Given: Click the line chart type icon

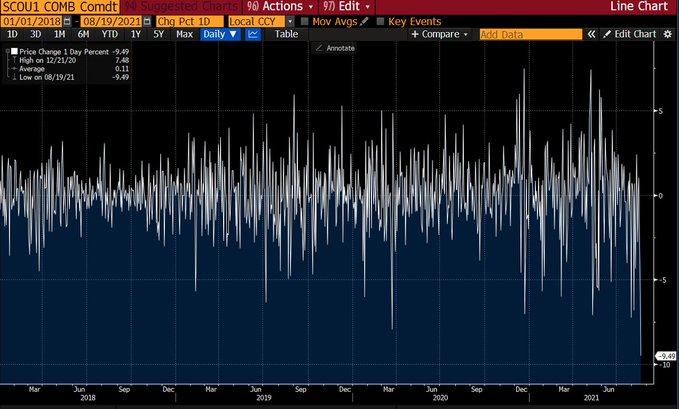Looking at the screenshot, I should [253, 34].
